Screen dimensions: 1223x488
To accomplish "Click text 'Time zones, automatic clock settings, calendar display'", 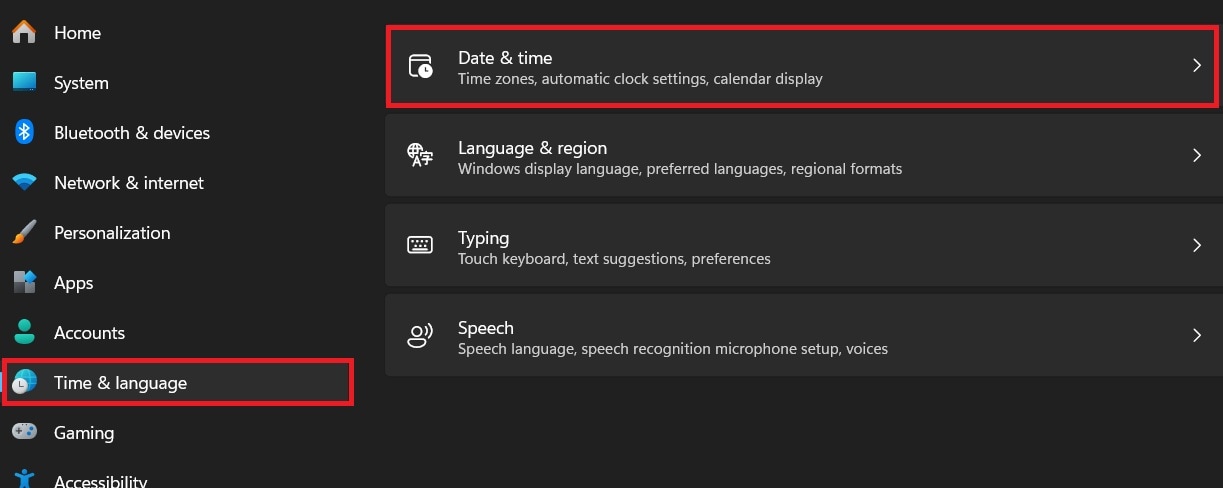I will pos(640,79).
